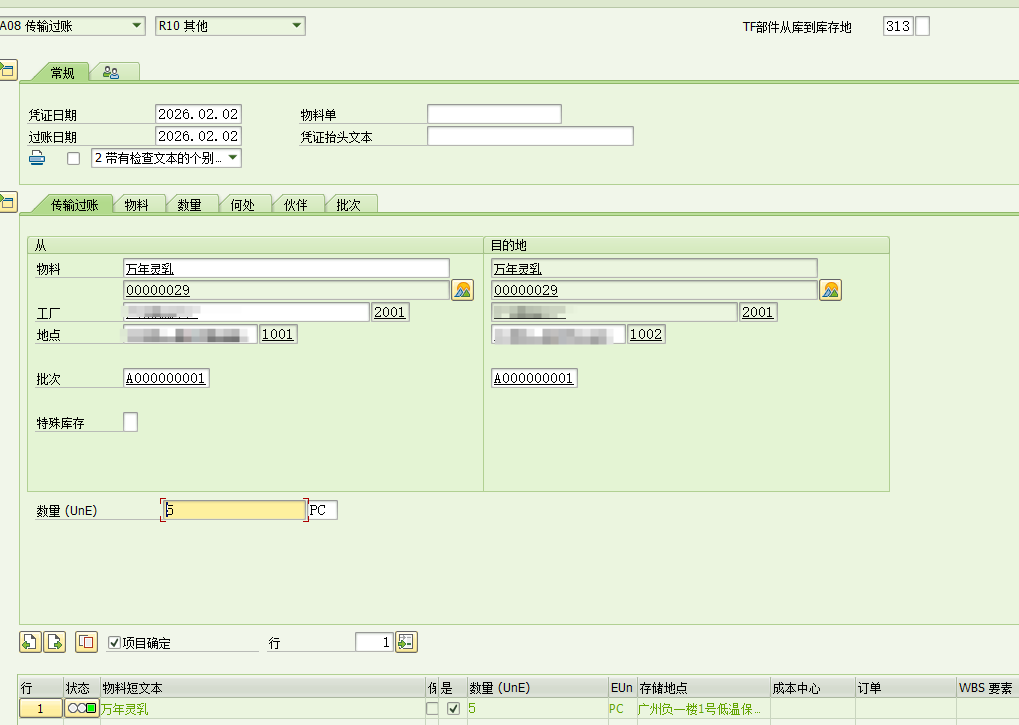Collapse the header data section icon
Image resolution: width=1019 pixels, height=725 pixels.
tap(7, 69)
